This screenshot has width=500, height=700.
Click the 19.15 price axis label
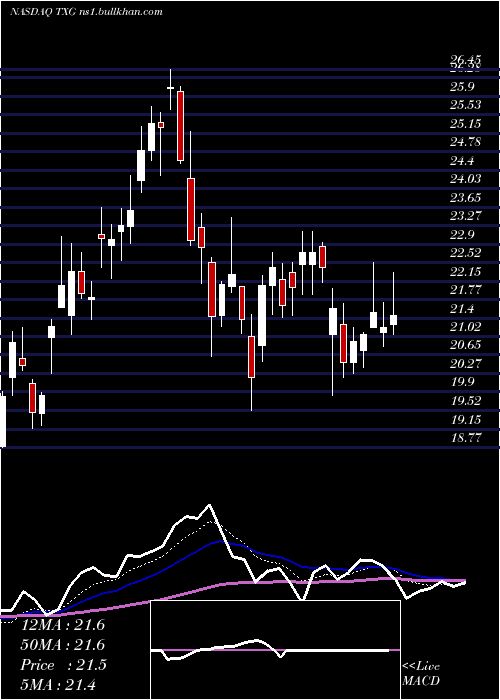[x=466, y=419]
